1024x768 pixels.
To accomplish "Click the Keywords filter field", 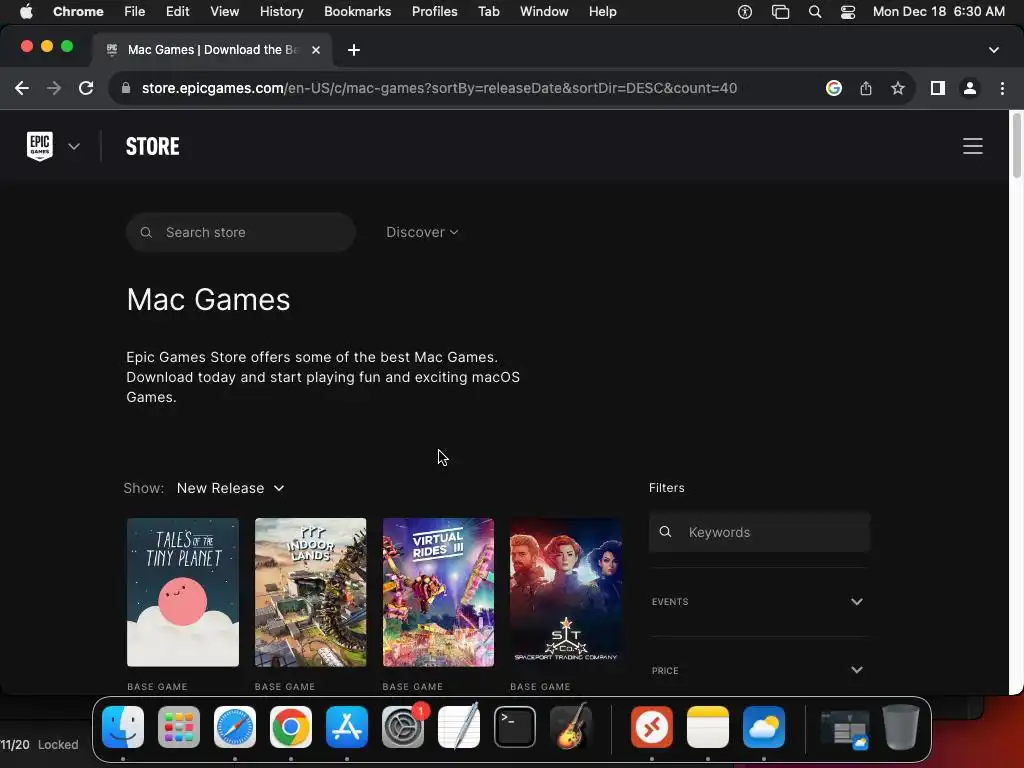I will [759, 532].
